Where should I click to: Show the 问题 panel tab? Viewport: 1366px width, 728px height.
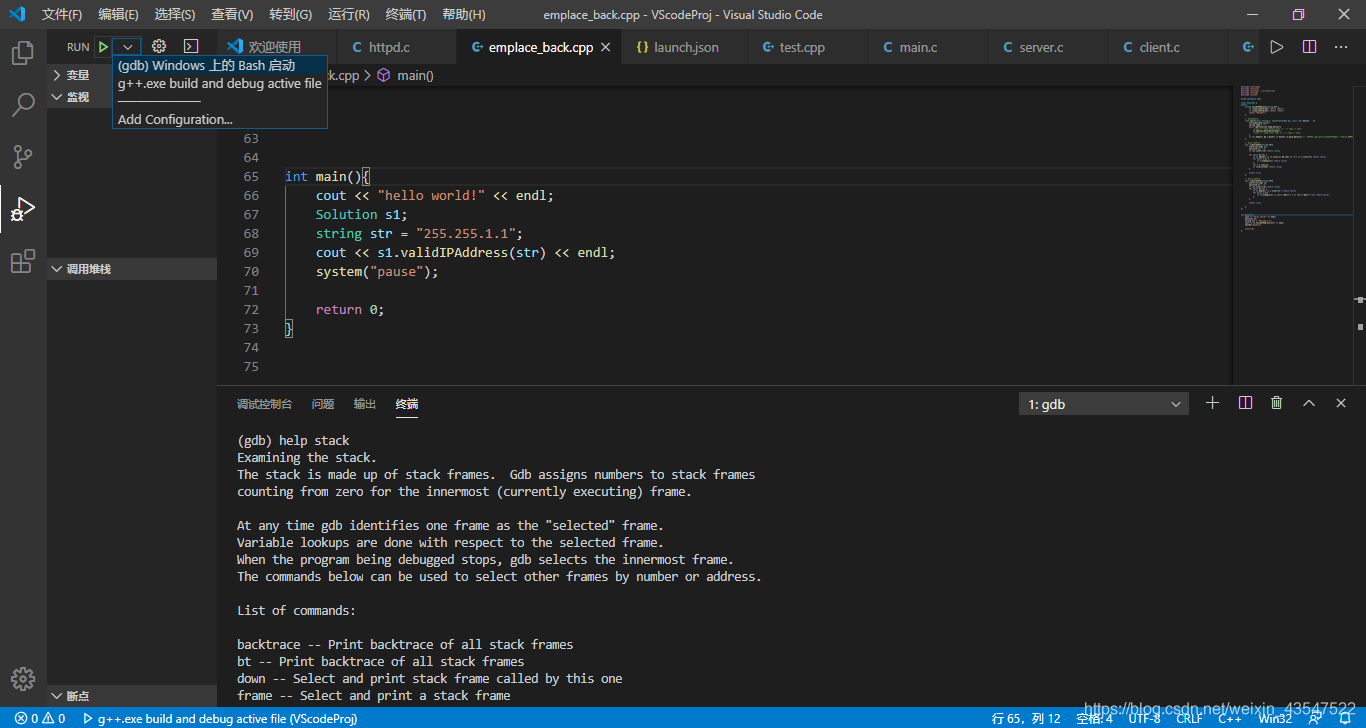(x=322, y=404)
